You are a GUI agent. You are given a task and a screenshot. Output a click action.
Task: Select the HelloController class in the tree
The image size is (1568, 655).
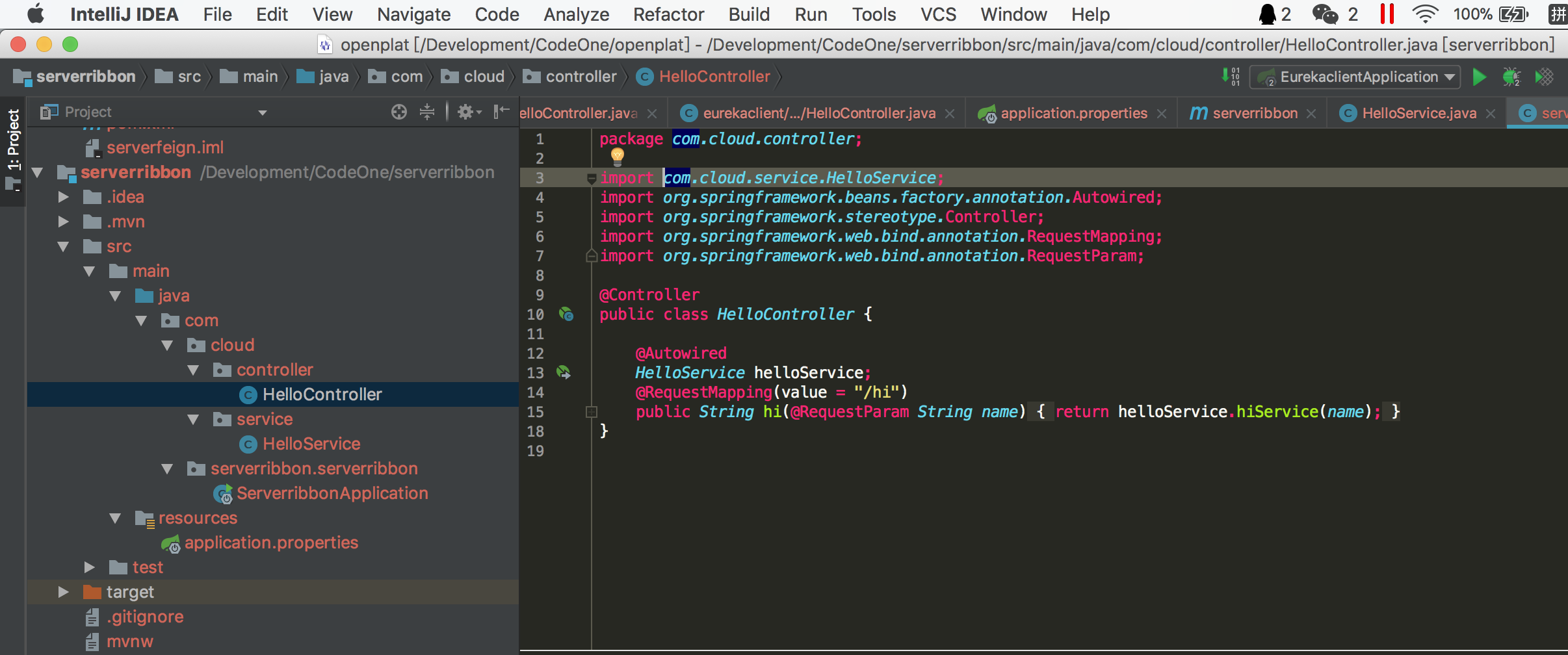(x=322, y=394)
